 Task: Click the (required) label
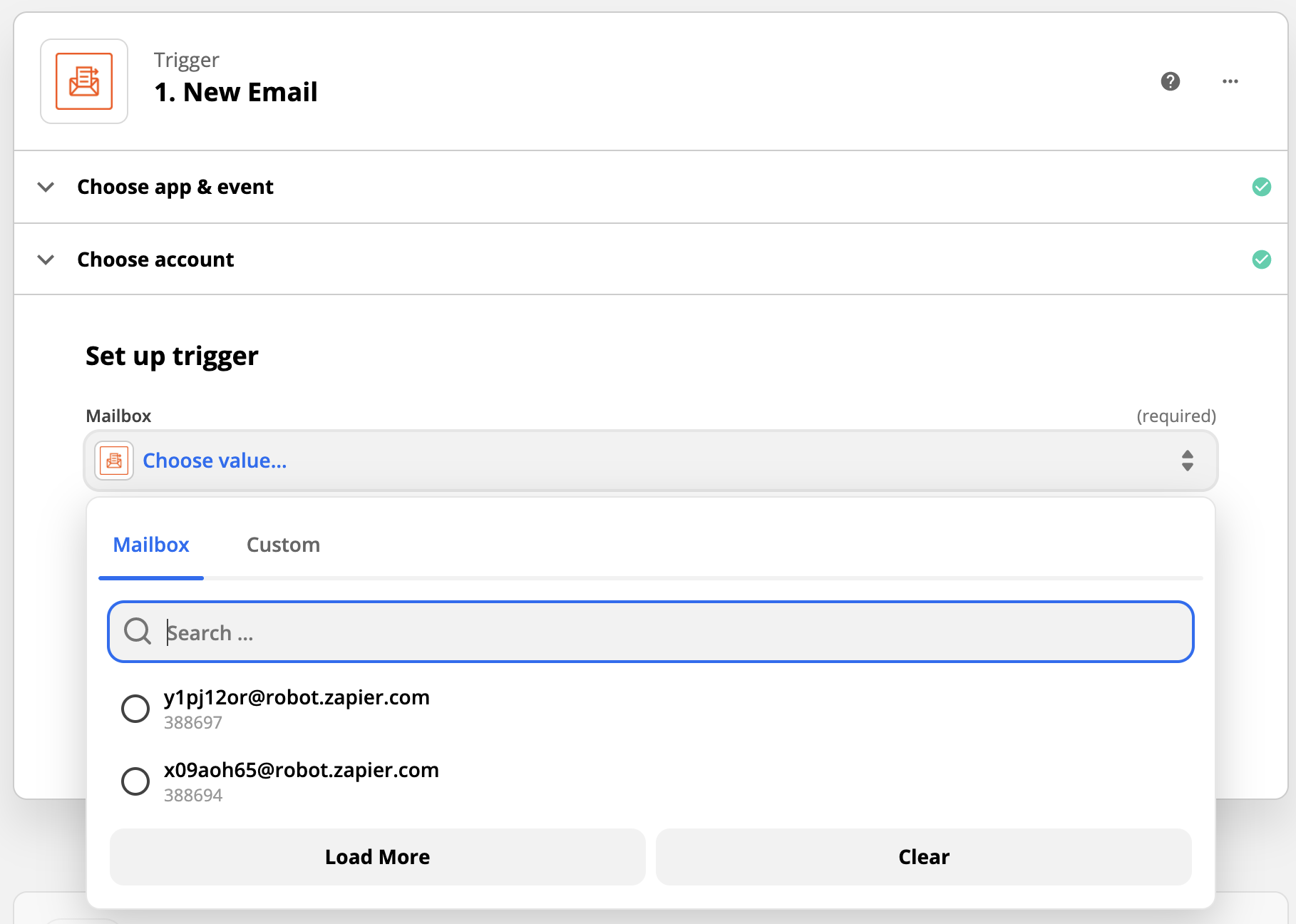1176,416
